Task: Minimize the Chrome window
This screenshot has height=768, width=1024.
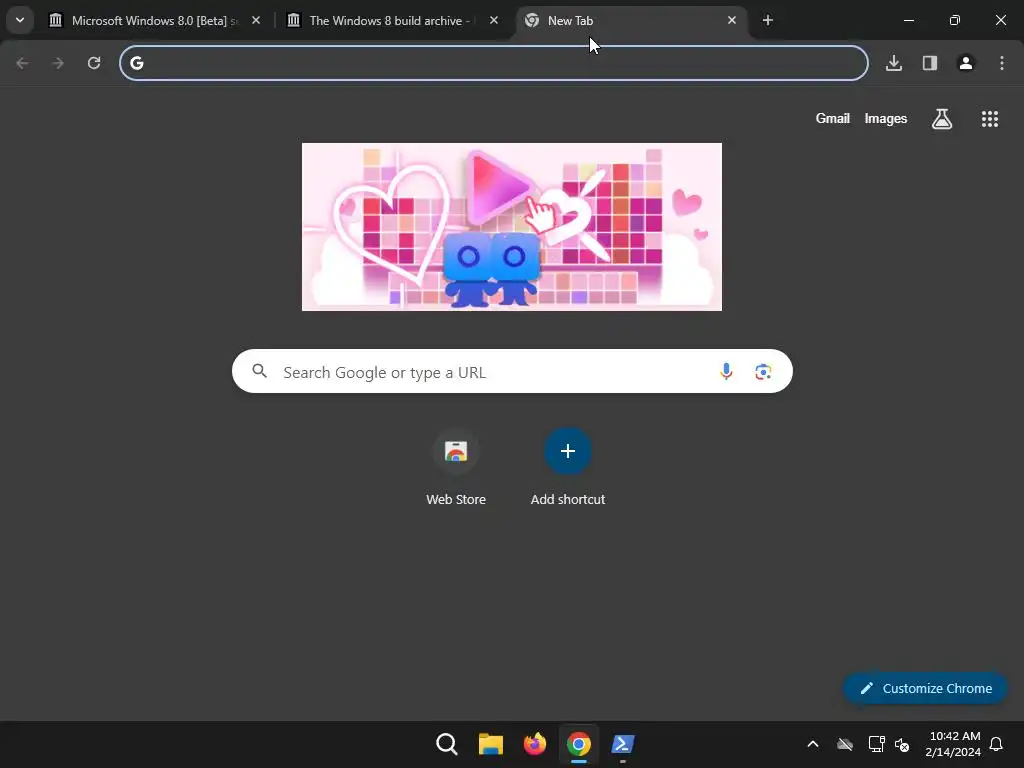Action: pos(908,20)
